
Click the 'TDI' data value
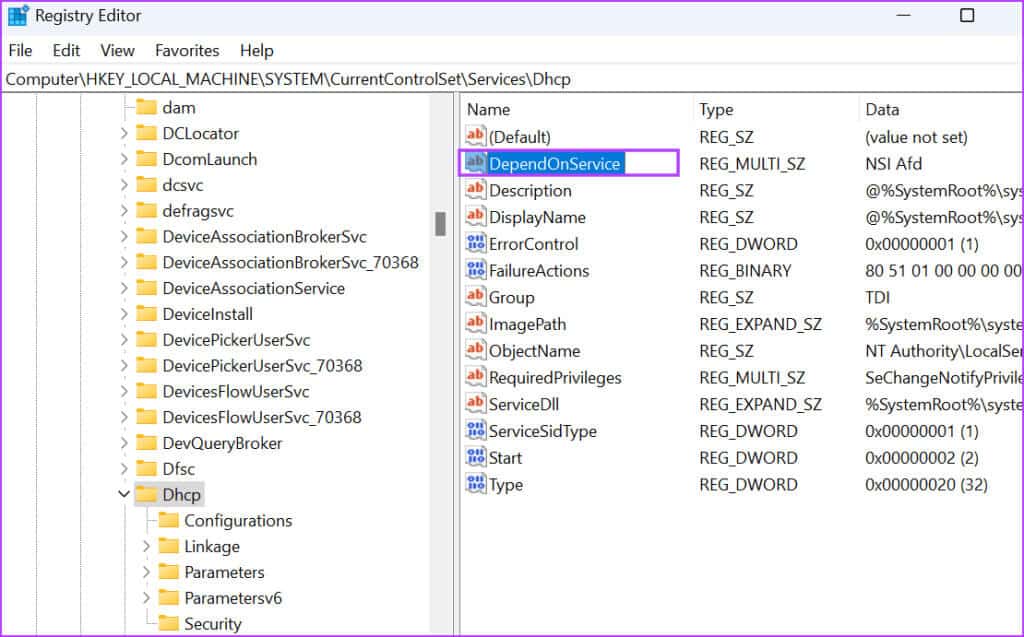878,297
